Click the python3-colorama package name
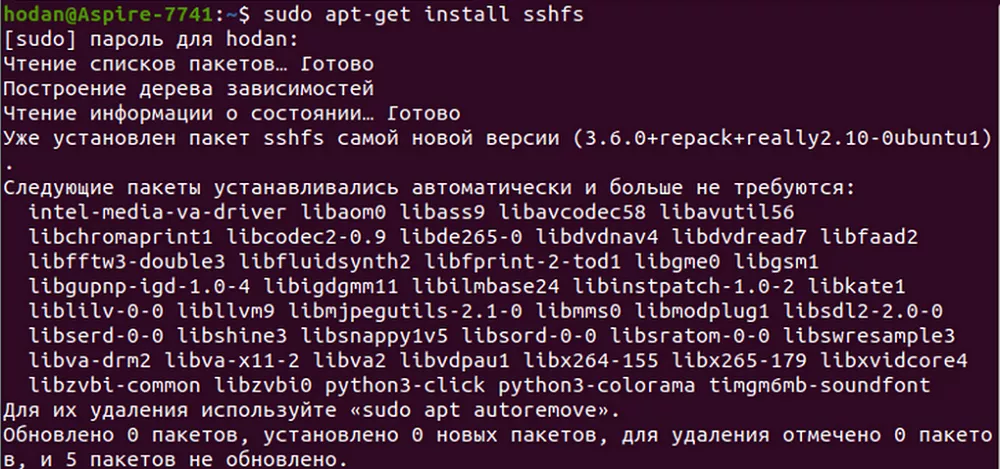The height and width of the screenshot is (469, 1000). click(597, 386)
